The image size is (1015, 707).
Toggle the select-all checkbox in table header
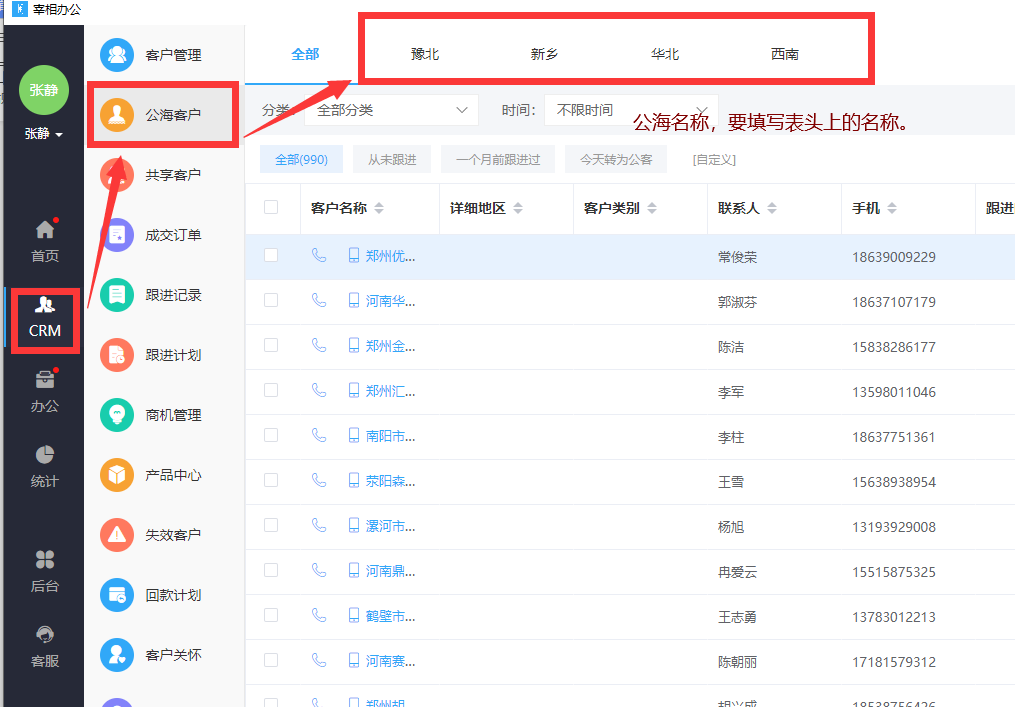click(271, 207)
